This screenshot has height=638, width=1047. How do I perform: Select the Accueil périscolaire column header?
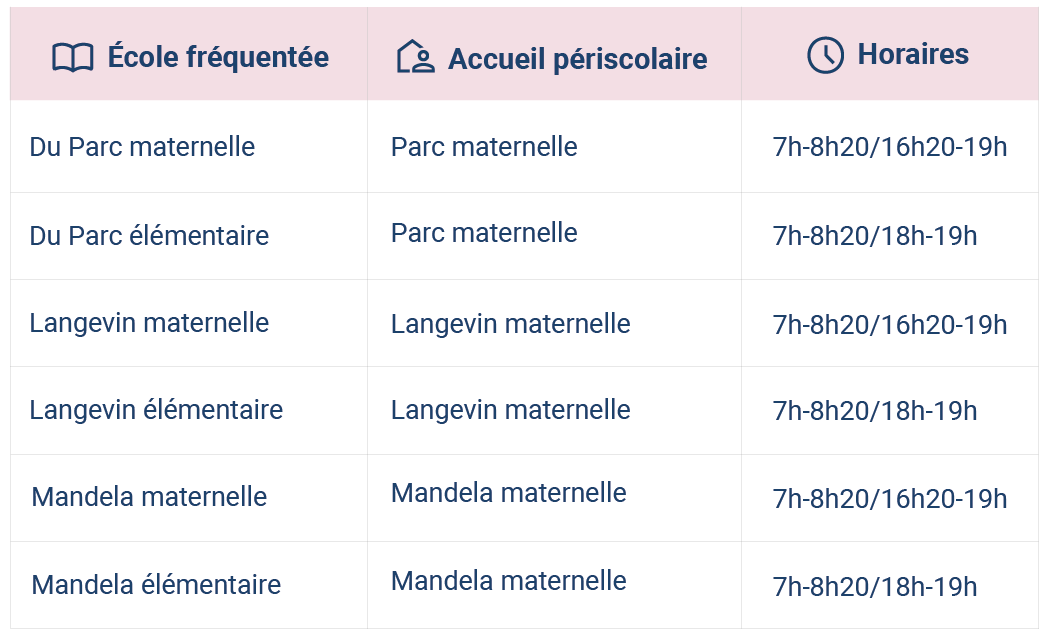578,59
